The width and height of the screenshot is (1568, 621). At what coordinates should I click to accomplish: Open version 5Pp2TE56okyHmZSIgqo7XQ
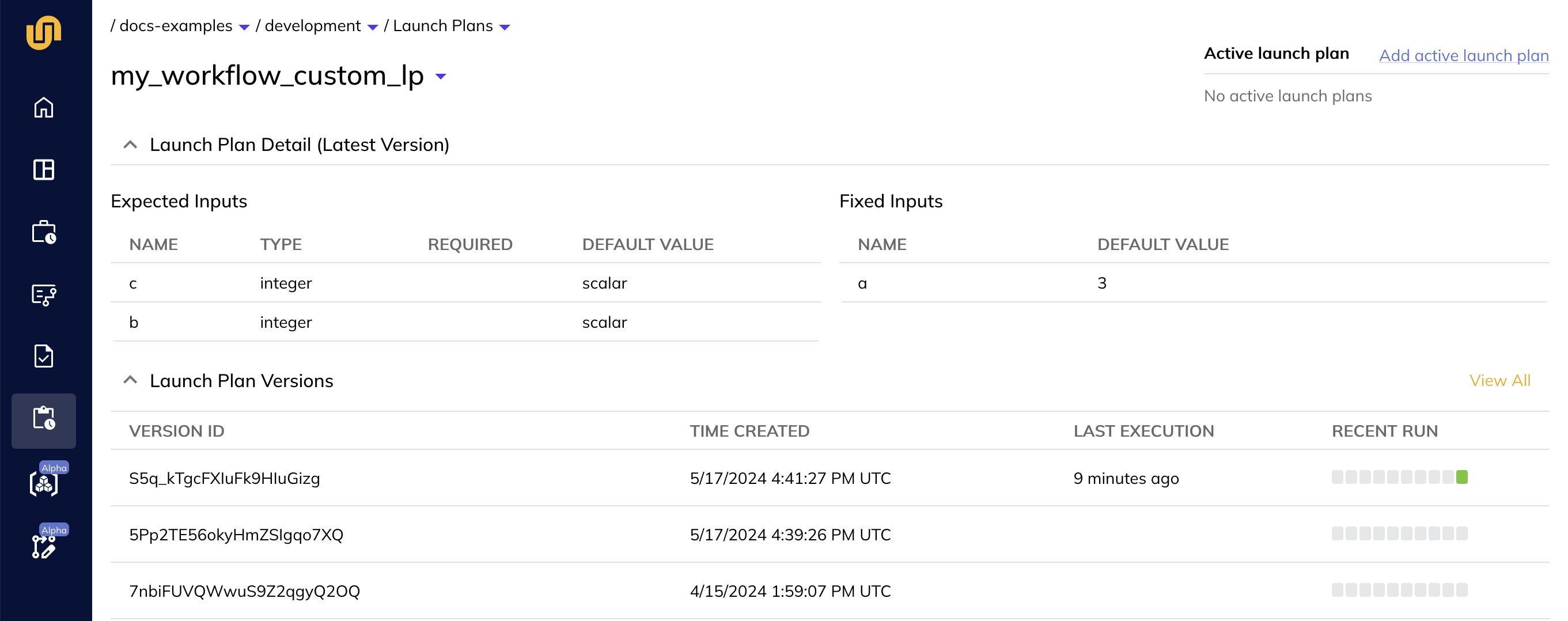coord(236,535)
